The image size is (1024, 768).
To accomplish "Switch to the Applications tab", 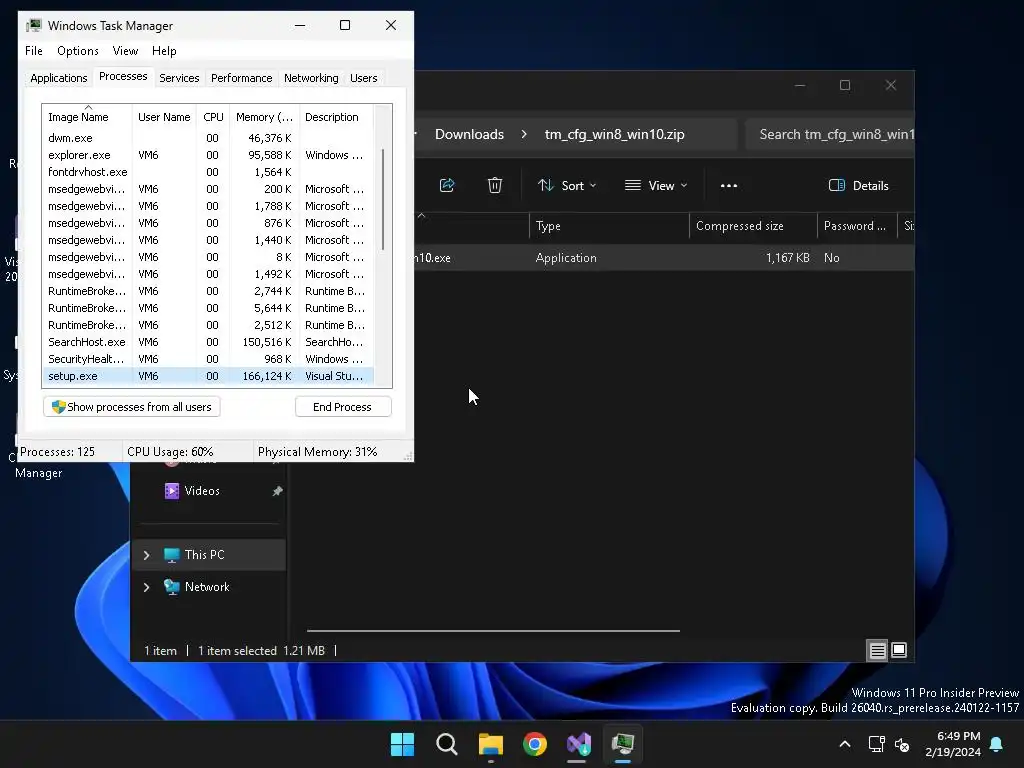I will tap(59, 78).
